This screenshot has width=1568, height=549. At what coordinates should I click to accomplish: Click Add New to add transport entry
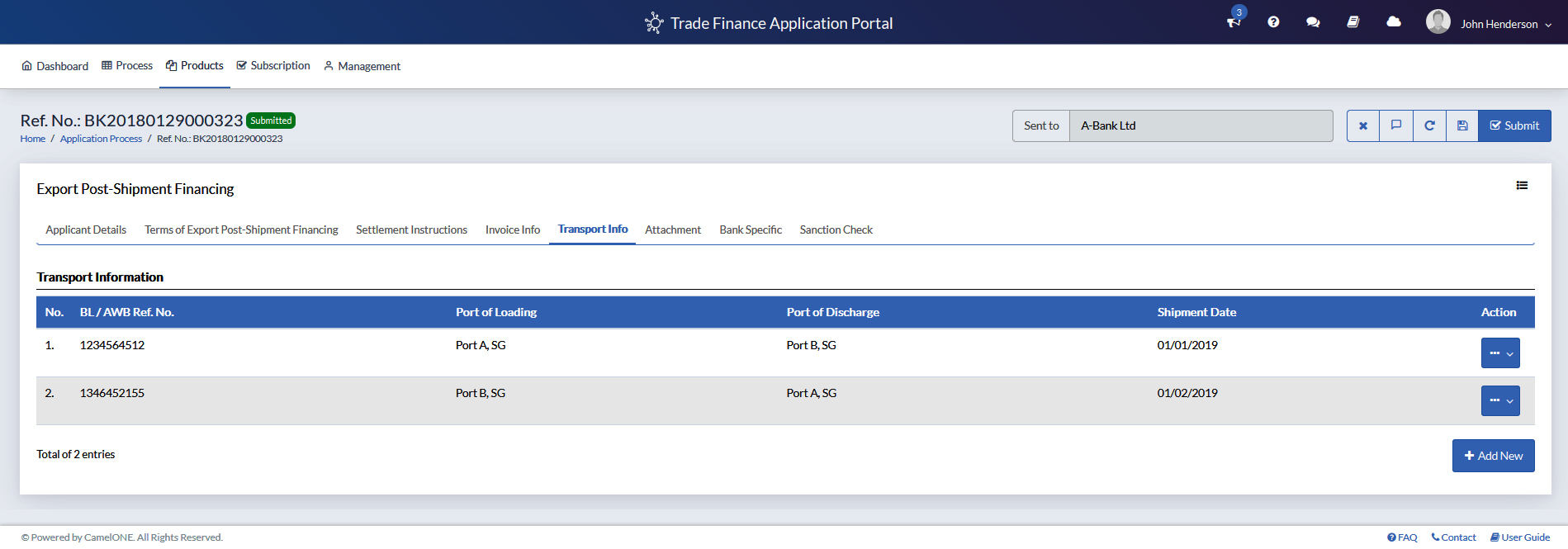[x=1493, y=456]
